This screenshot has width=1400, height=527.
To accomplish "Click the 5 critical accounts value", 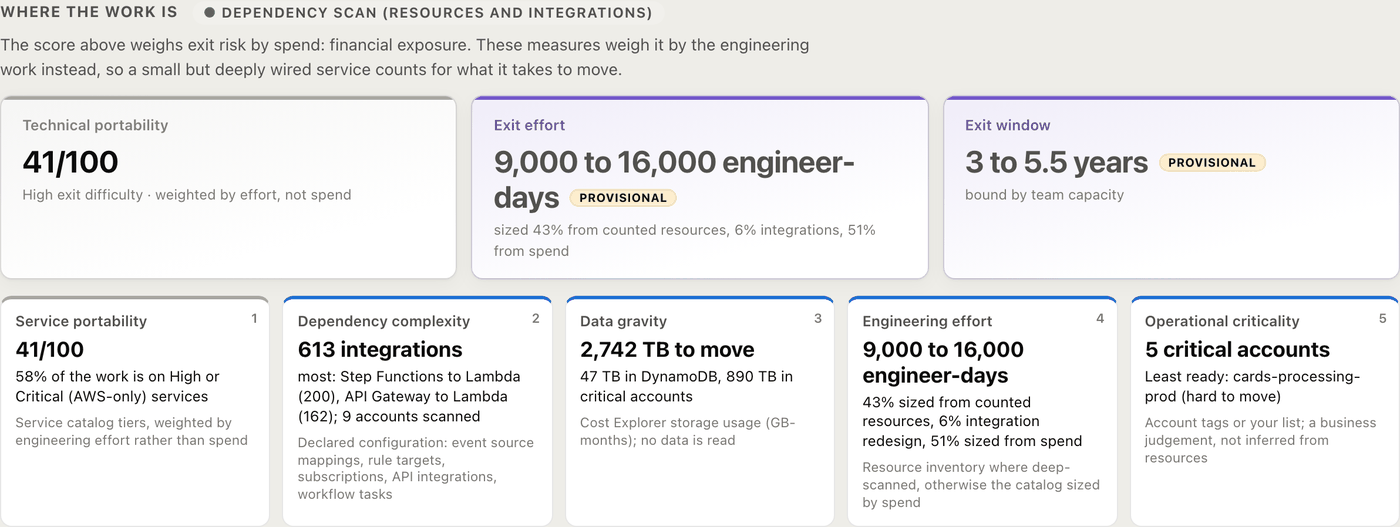I will 1237,349.
